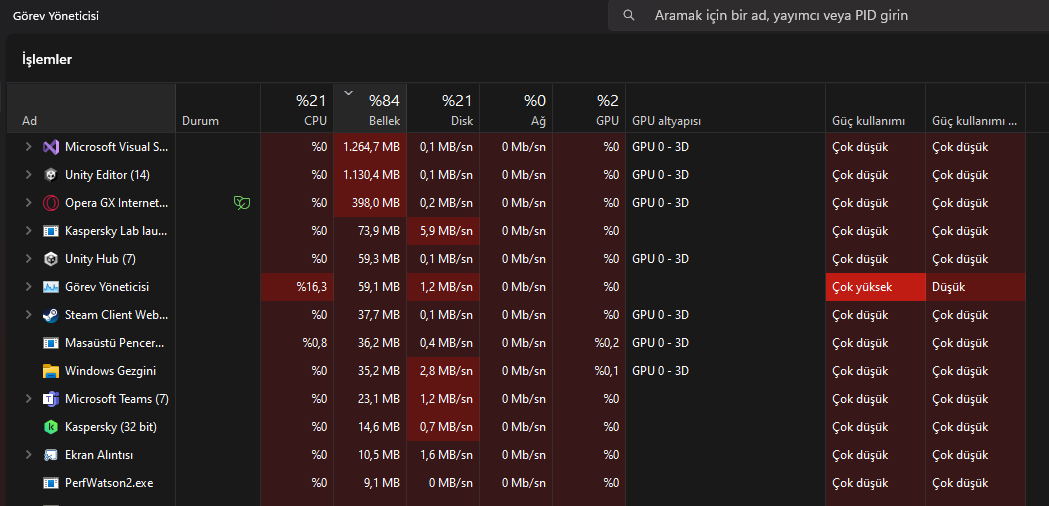Sort by the GPU altyapısı column header
Viewport: 1049px width, 506px height.
coord(725,108)
